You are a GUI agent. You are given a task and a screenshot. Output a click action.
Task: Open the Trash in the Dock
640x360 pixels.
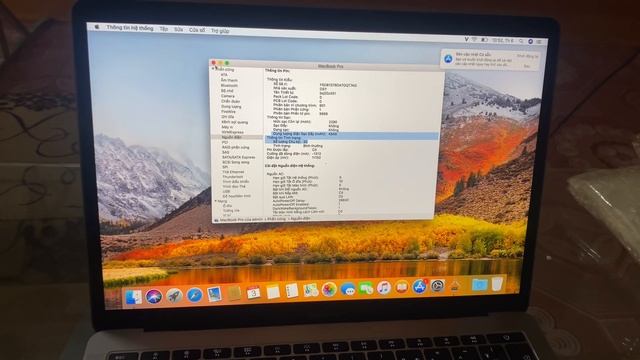click(497, 284)
